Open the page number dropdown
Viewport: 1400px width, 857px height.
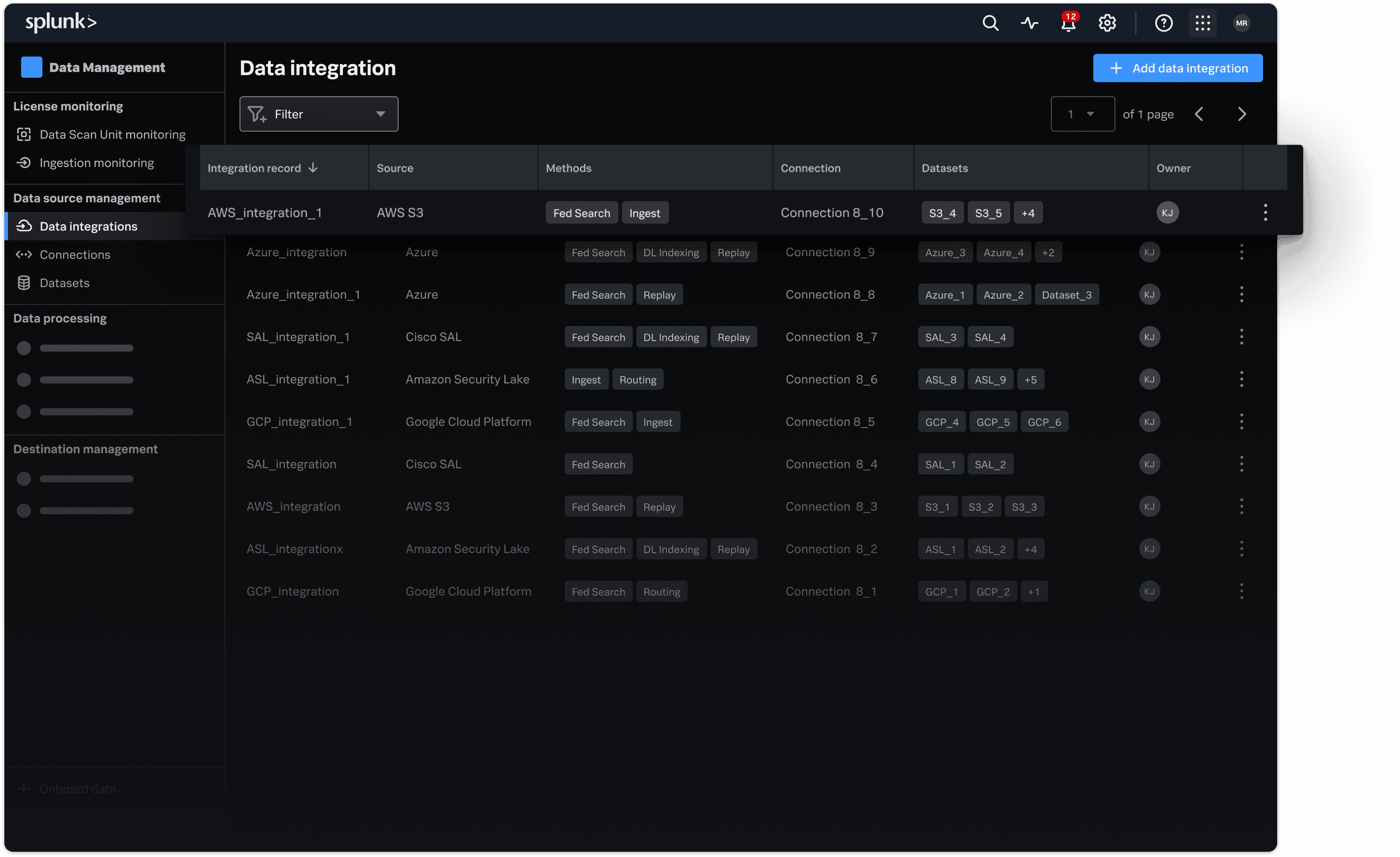1082,114
